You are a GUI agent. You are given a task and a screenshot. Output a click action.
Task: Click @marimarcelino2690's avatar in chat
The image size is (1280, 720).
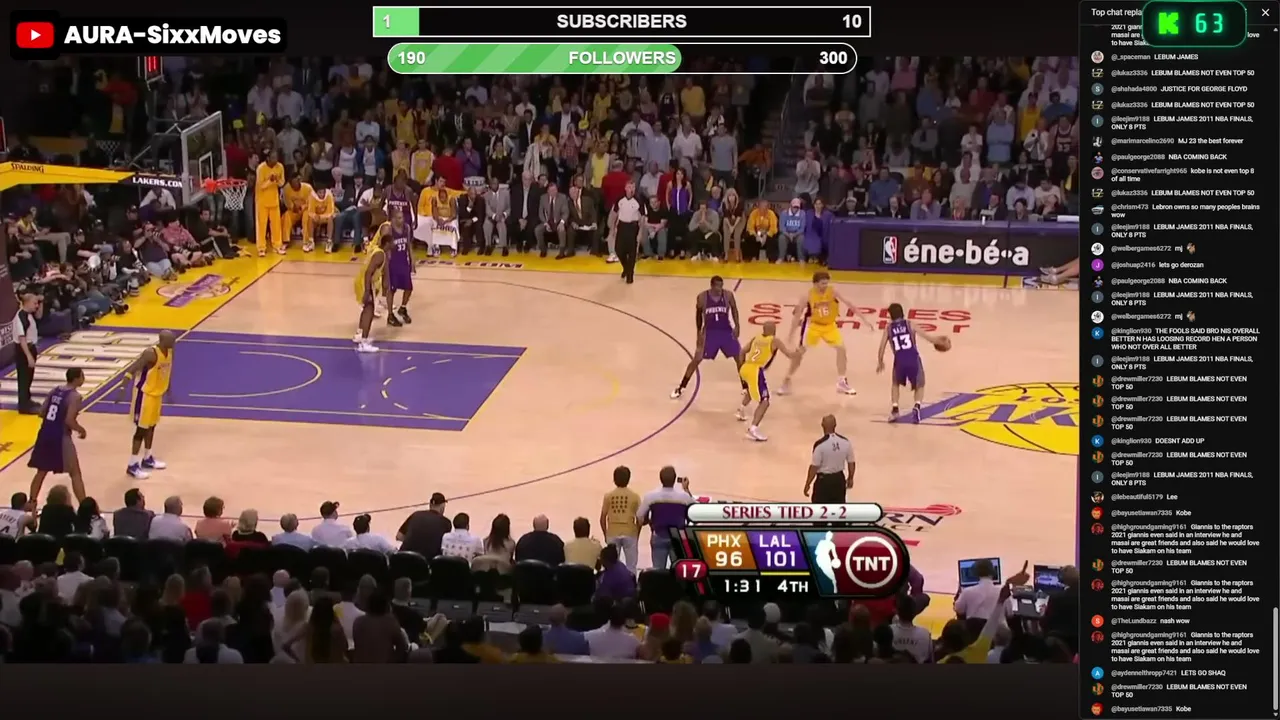click(x=1097, y=141)
